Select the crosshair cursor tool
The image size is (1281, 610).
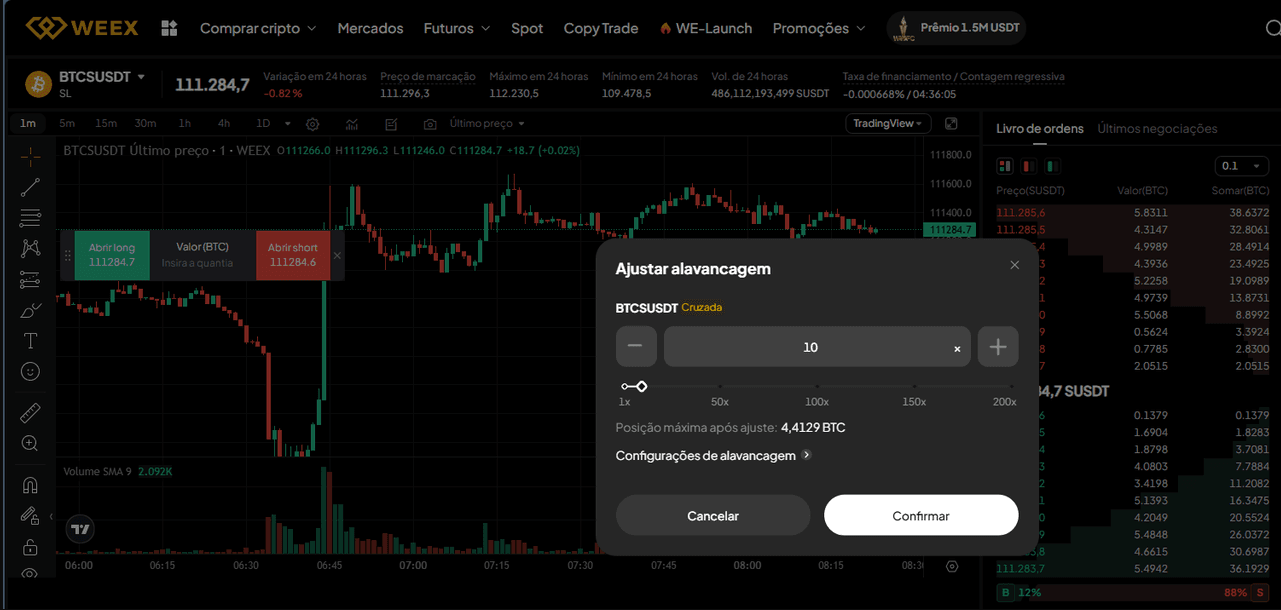[30, 156]
